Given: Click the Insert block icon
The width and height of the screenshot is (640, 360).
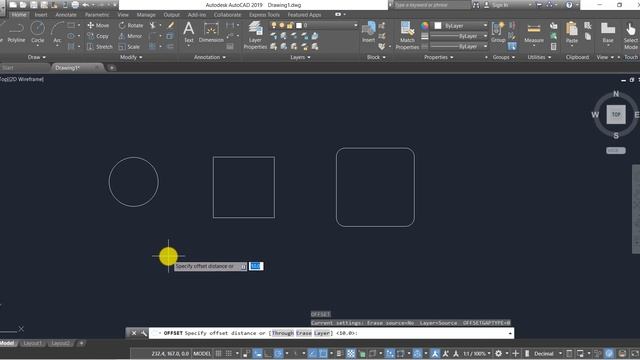Looking at the screenshot, I should click(x=369, y=32).
